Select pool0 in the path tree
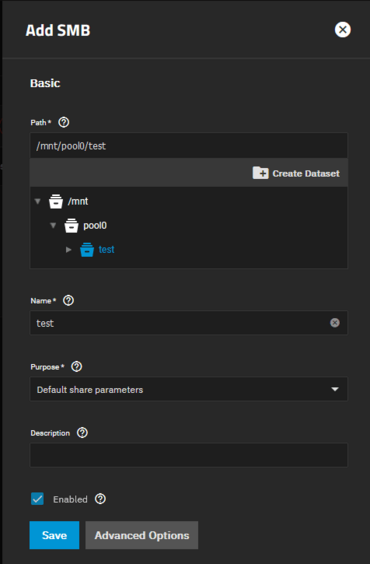This screenshot has height=564, width=370. (x=95, y=226)
